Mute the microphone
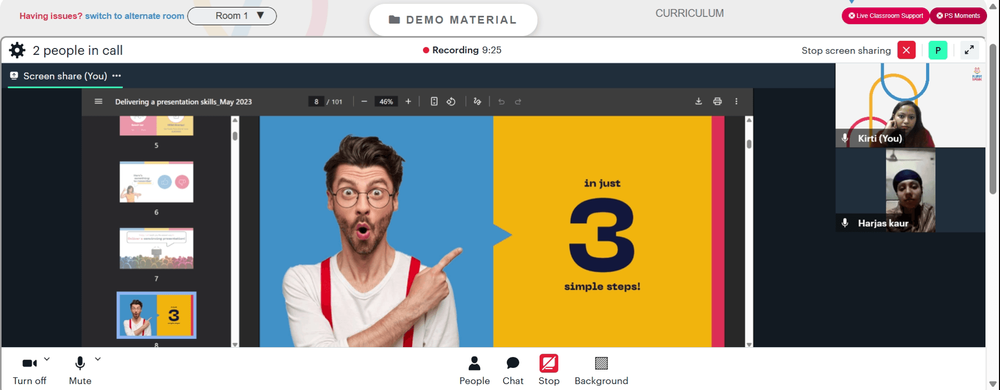Viewport: 1000px width, 390px height. [80, 371]
